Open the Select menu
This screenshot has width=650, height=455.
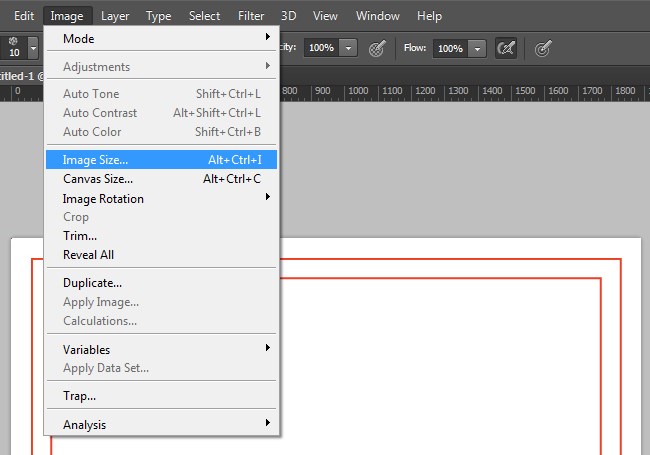click(x=204, y=16)
